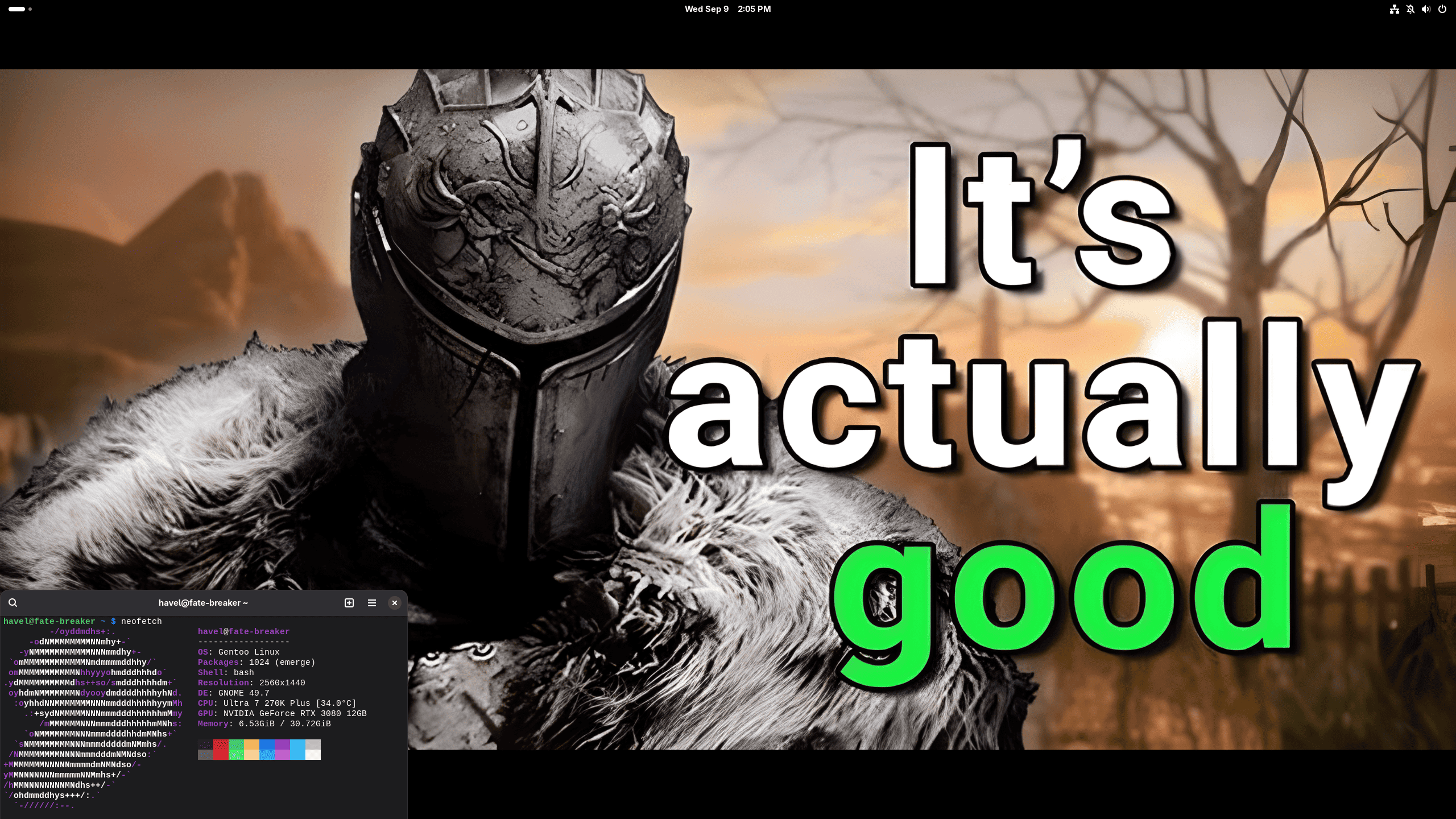The width and height of the screenshot is (1456, 819).
Task: Open the terminal search icon
Action: (13, 603)
